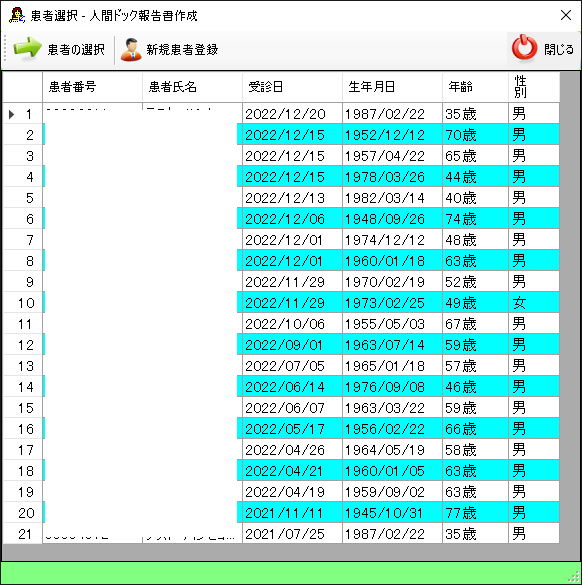Image resolution: width=582 pixels, height=585 pixels.
Task: Sort by 患者氏名 column header
Action: [x=193, y=87]
